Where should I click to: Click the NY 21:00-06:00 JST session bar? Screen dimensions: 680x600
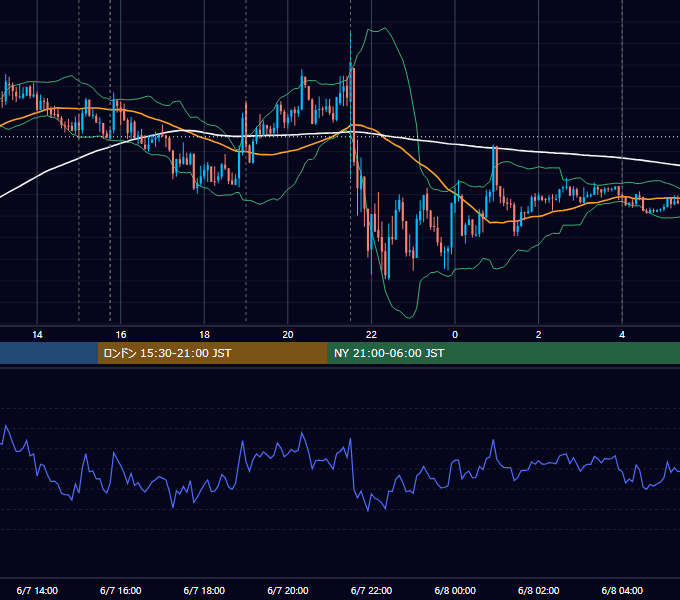(x=503, y=353)
